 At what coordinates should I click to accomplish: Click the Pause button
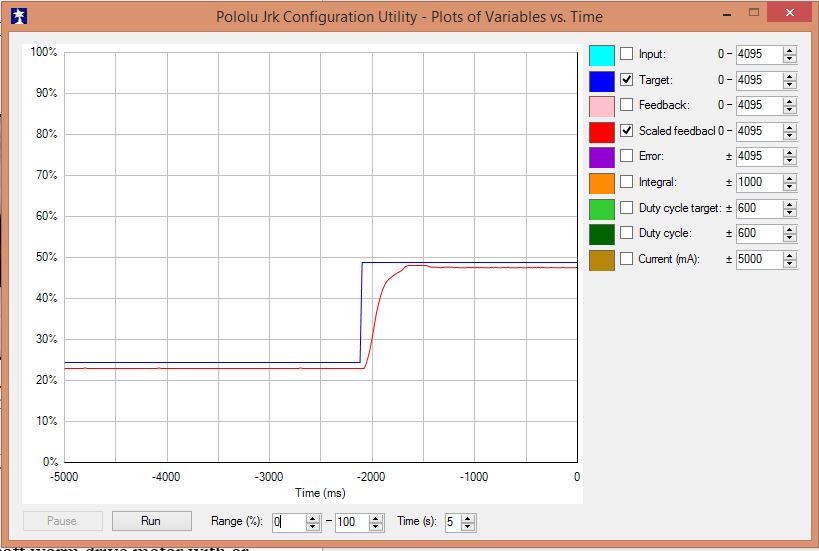pos(63,521)
